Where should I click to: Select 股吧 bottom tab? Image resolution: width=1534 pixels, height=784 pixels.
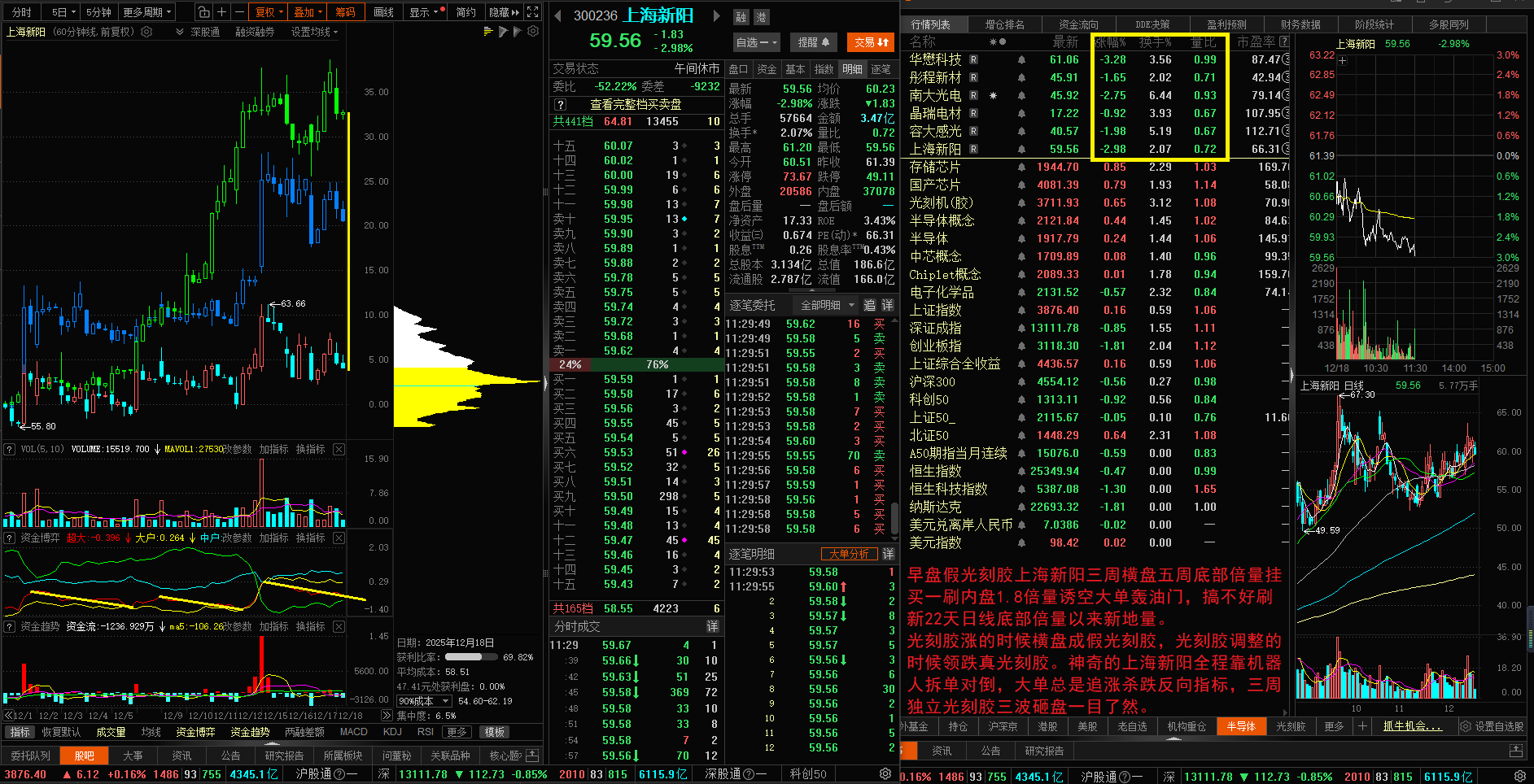85,756
